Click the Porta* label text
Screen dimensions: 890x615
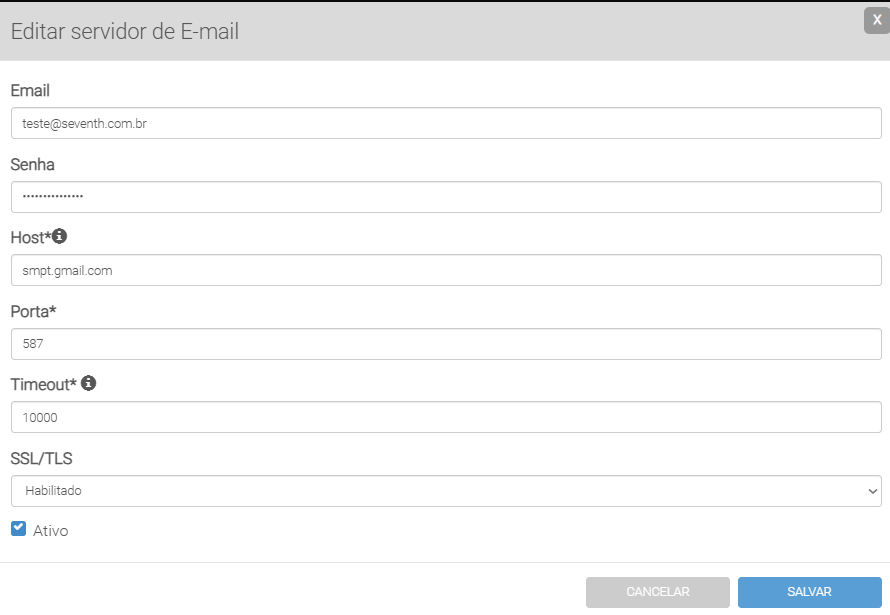pos(33,311)
